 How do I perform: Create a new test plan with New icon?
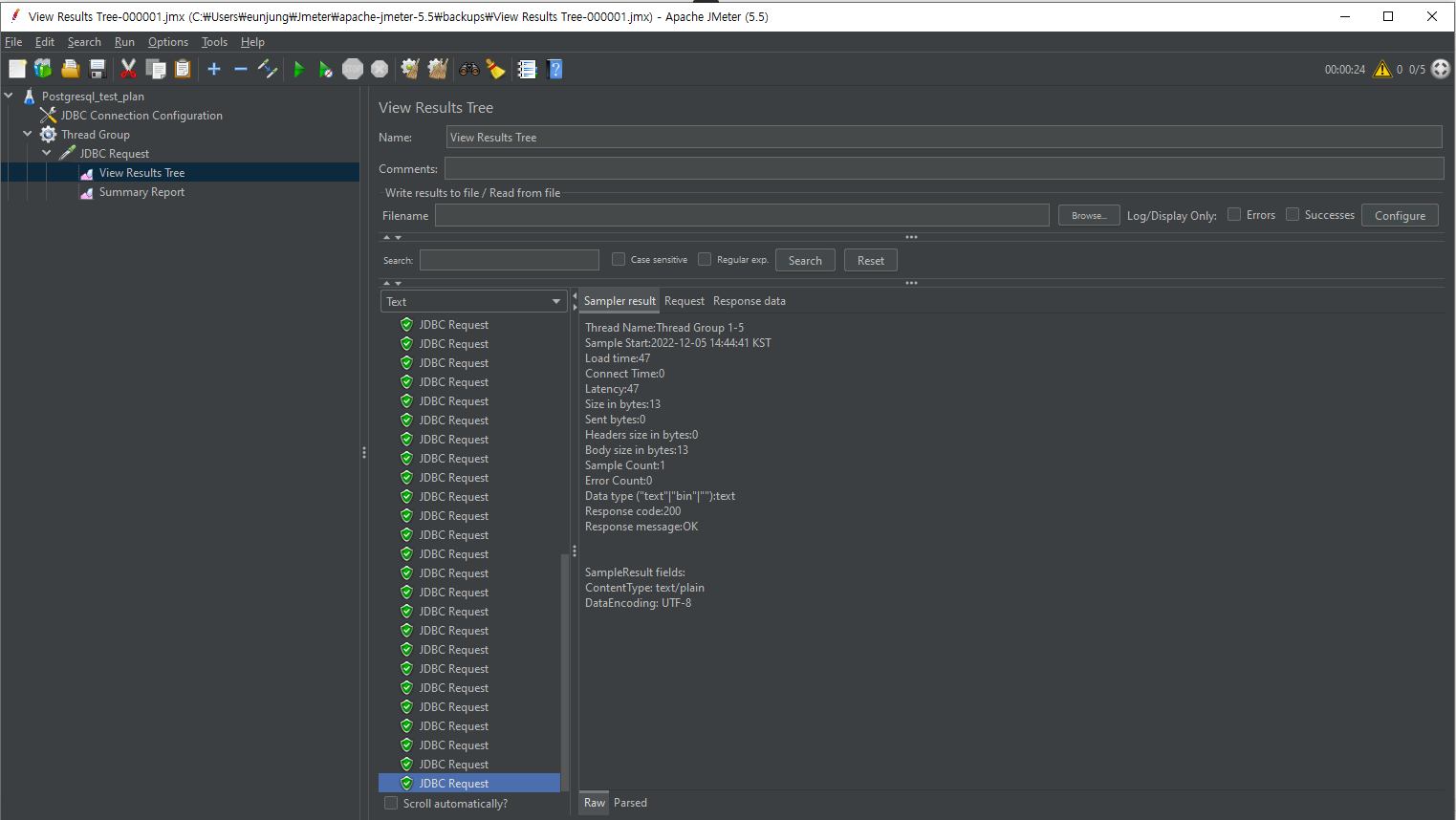click(x=17, y=69)
